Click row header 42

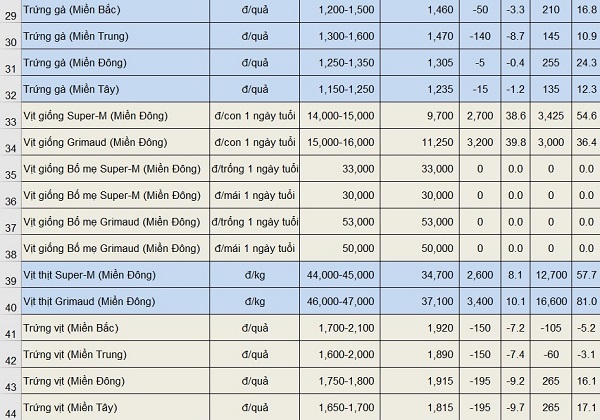click(x=10, y=359)
